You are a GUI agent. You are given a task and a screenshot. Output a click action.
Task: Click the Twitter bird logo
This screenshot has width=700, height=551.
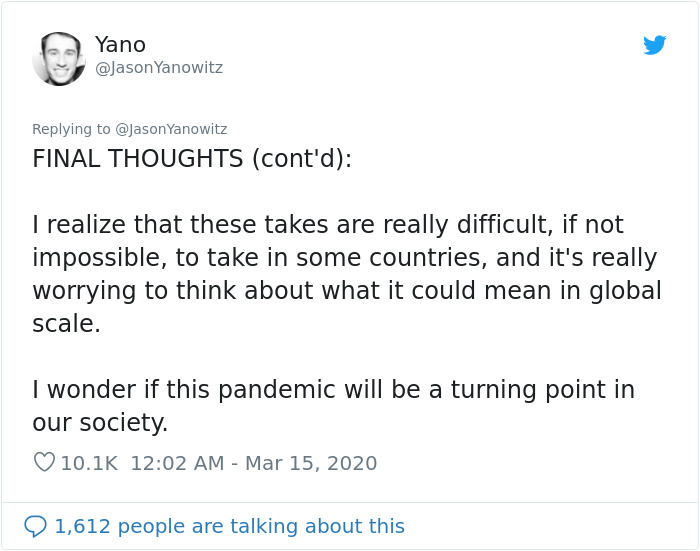coord(654,45)
